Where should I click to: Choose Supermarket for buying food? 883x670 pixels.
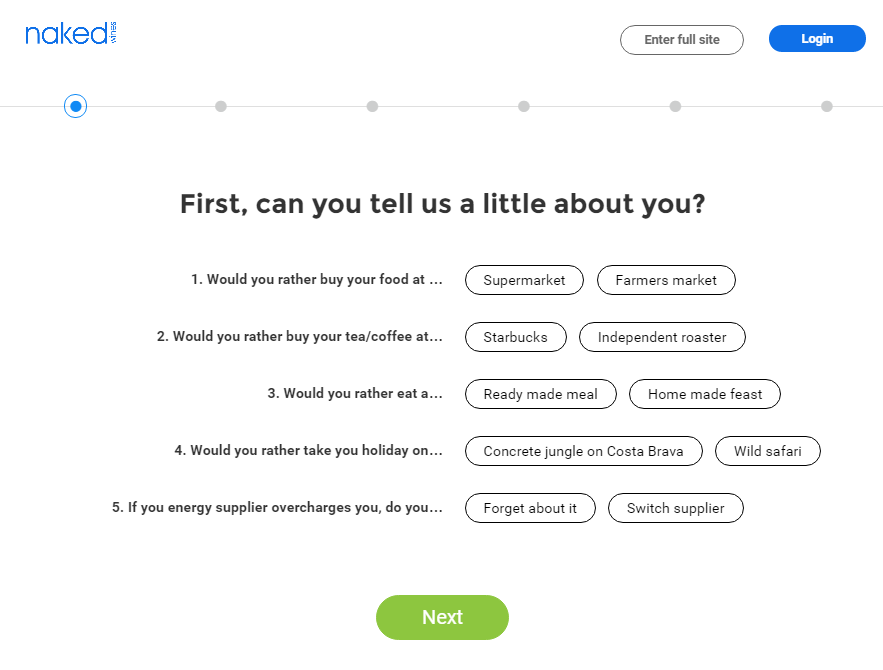[x=524, y=280]
